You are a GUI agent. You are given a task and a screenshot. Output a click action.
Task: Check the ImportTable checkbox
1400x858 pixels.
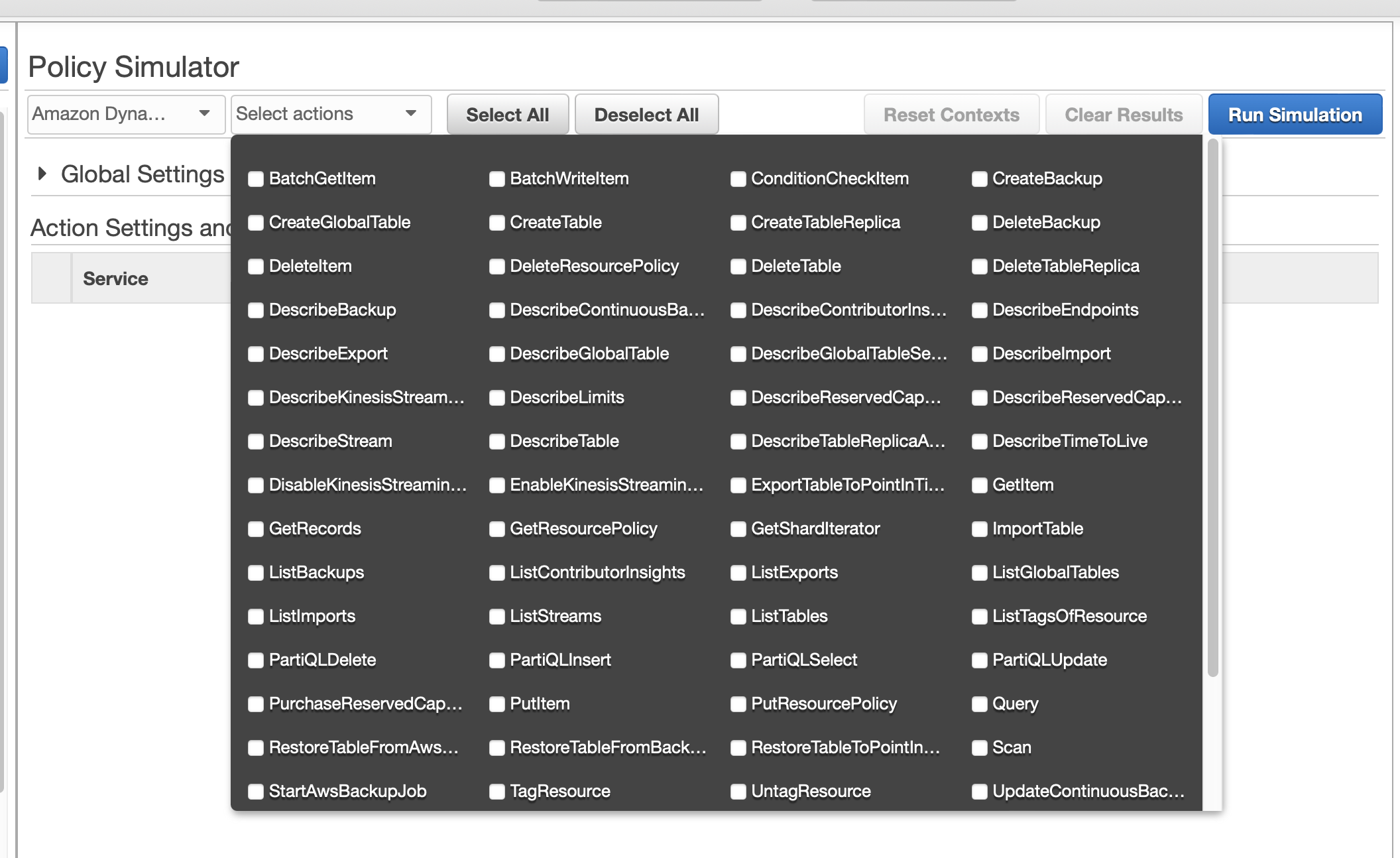pos(980,529)
